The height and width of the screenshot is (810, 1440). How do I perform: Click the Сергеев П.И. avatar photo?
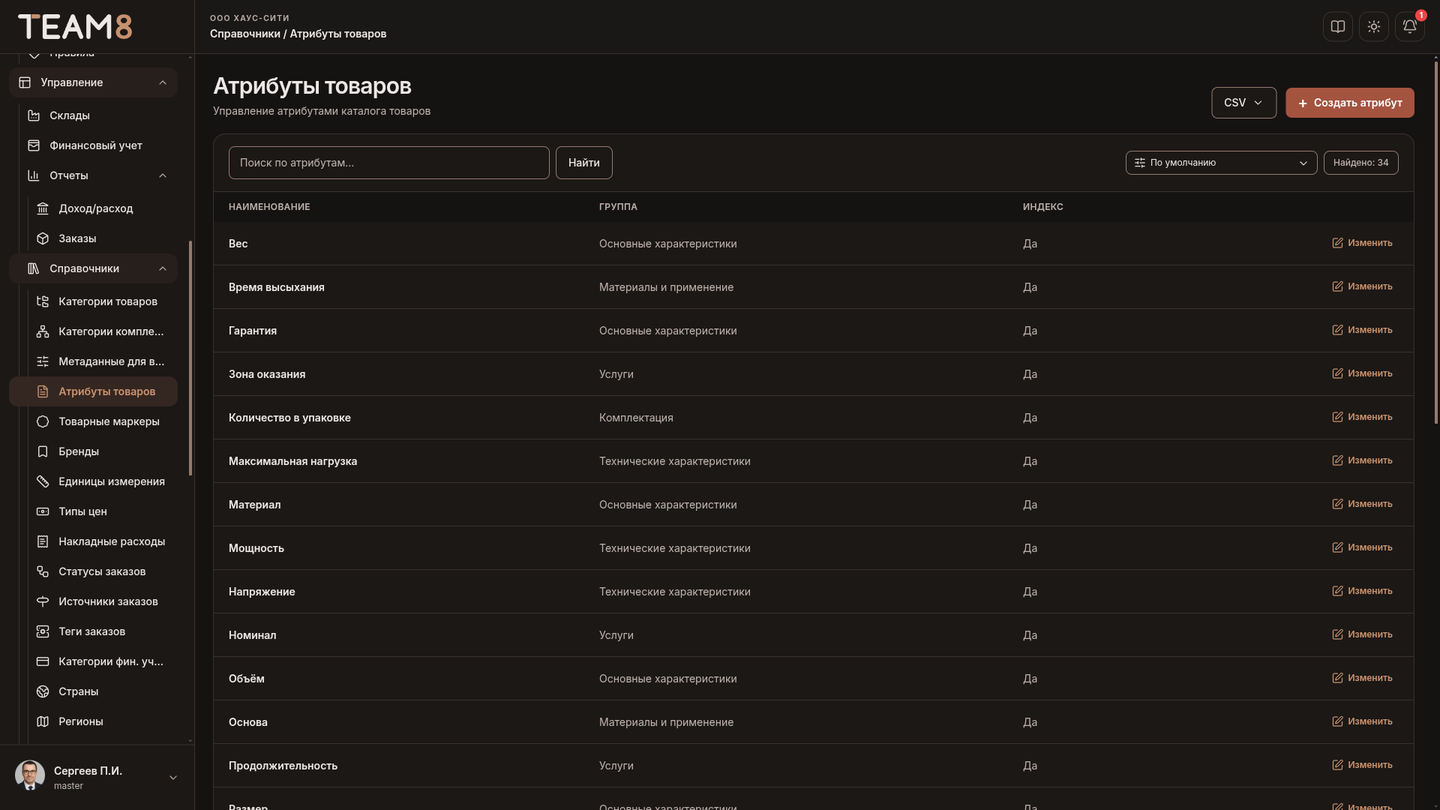click(30, 776)
